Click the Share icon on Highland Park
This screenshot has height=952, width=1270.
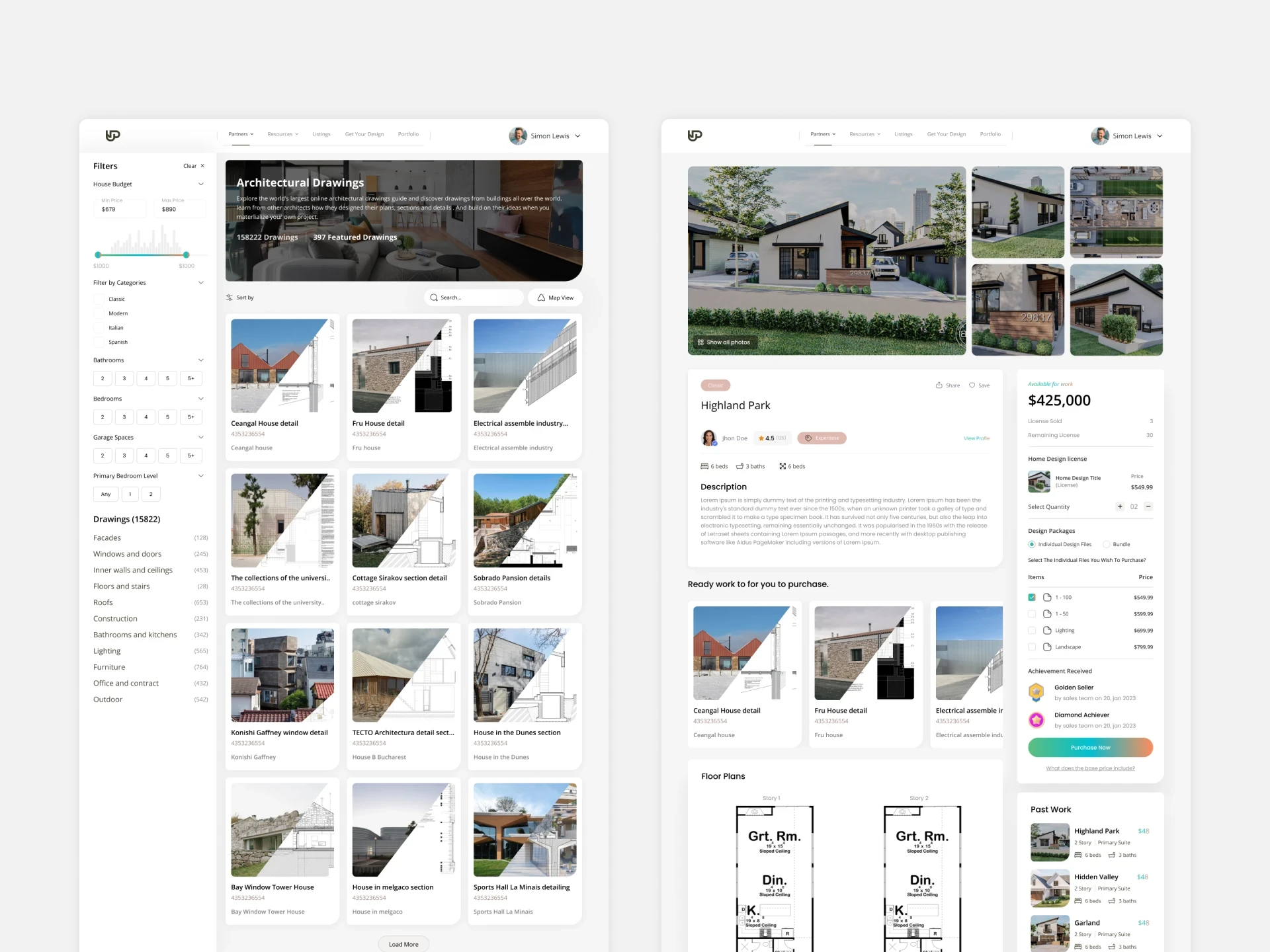pos(939,385)
